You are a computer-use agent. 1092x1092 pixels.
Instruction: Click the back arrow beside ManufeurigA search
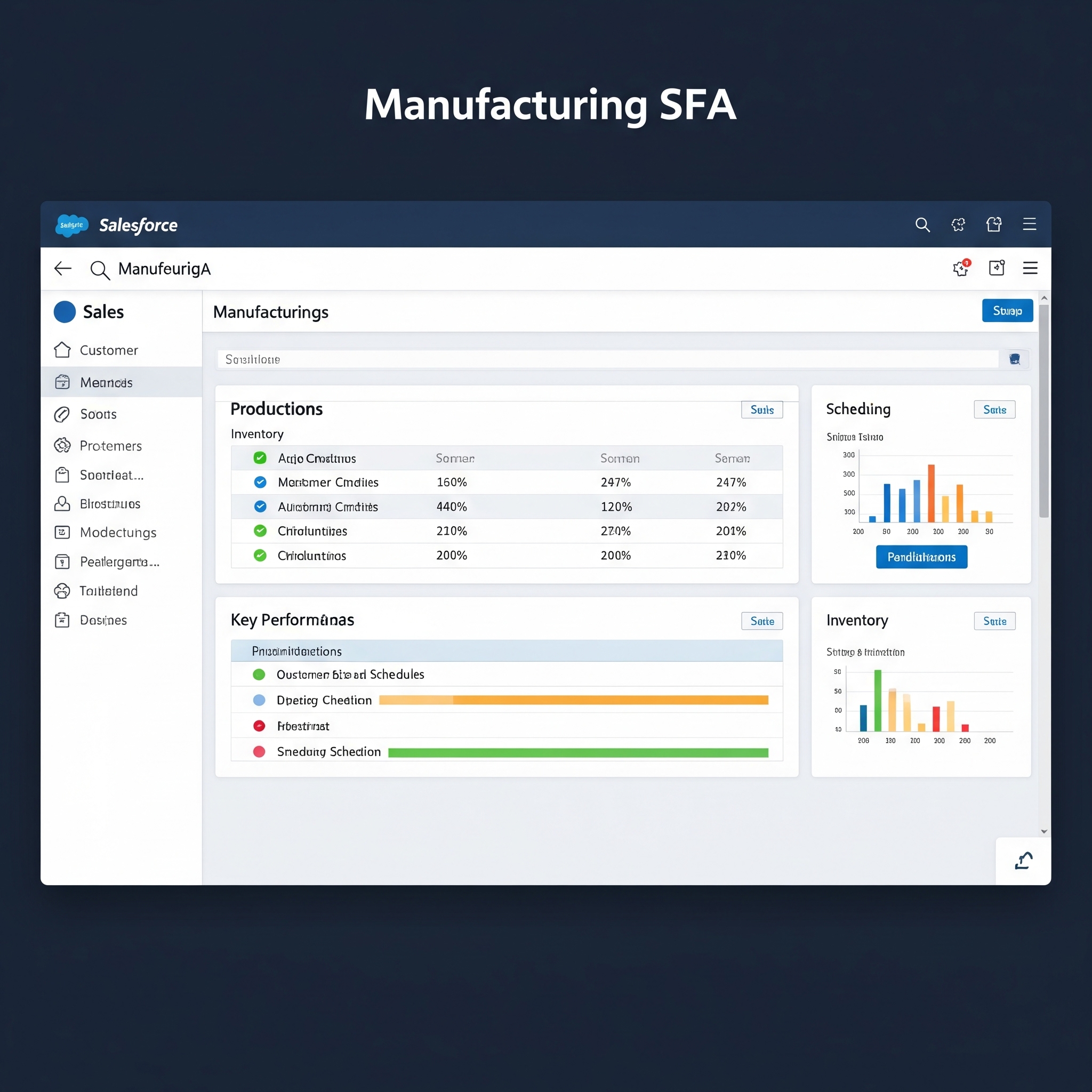coord(63,269)
